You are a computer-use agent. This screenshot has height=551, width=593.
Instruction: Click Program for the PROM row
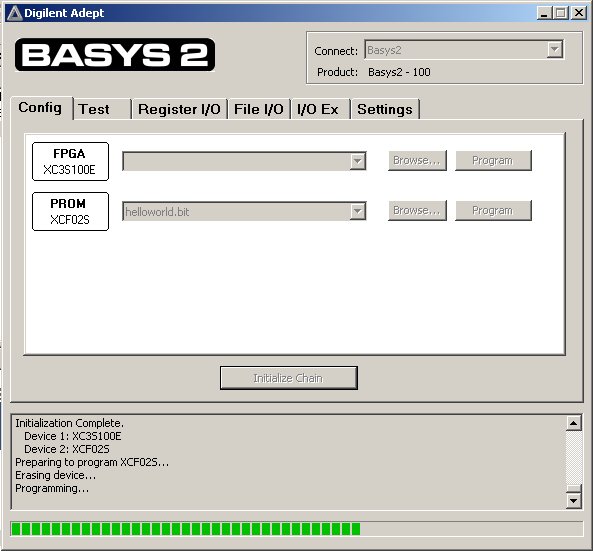pyautogui.click(x=493, y=210)
